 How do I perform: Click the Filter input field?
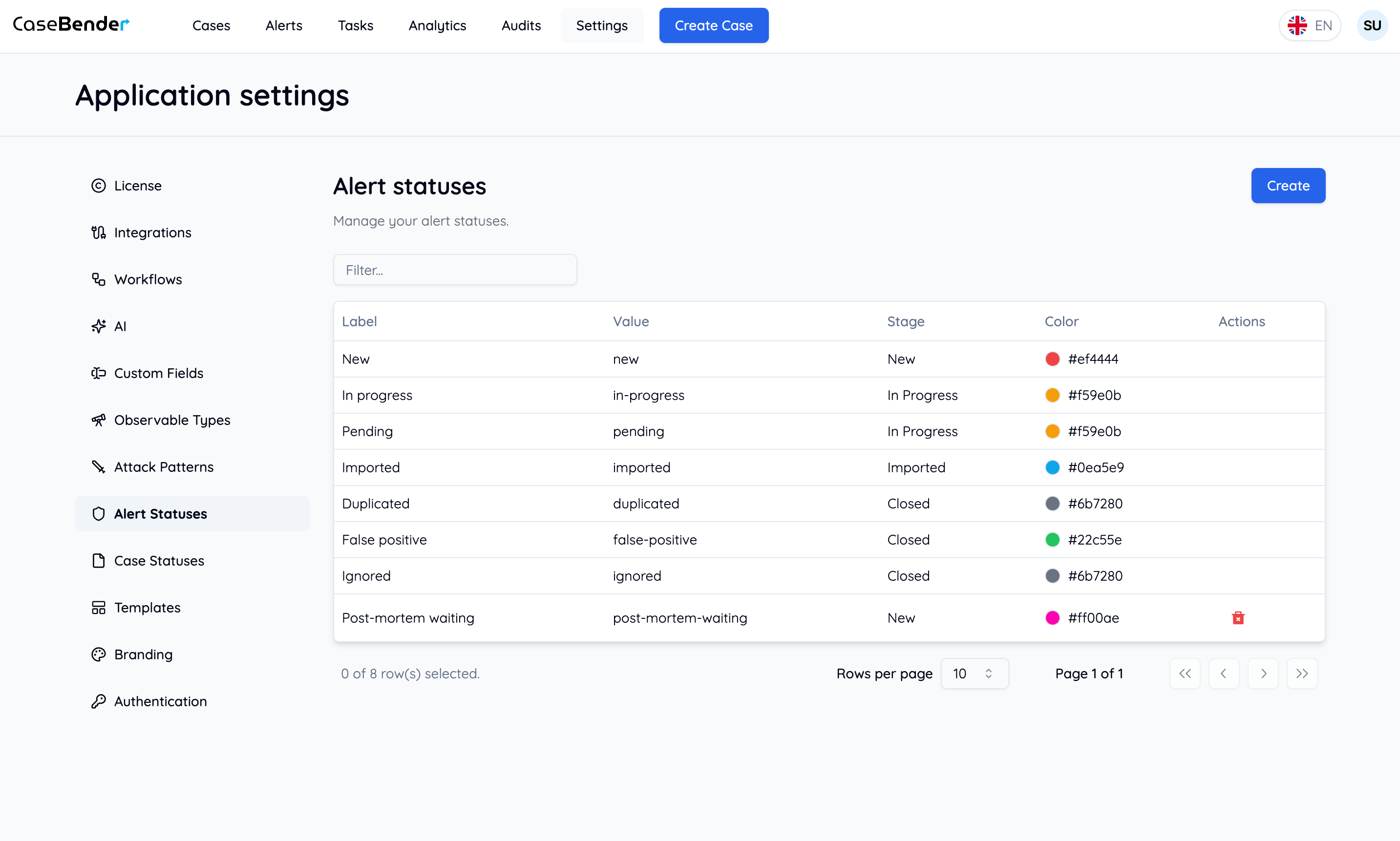455,269
